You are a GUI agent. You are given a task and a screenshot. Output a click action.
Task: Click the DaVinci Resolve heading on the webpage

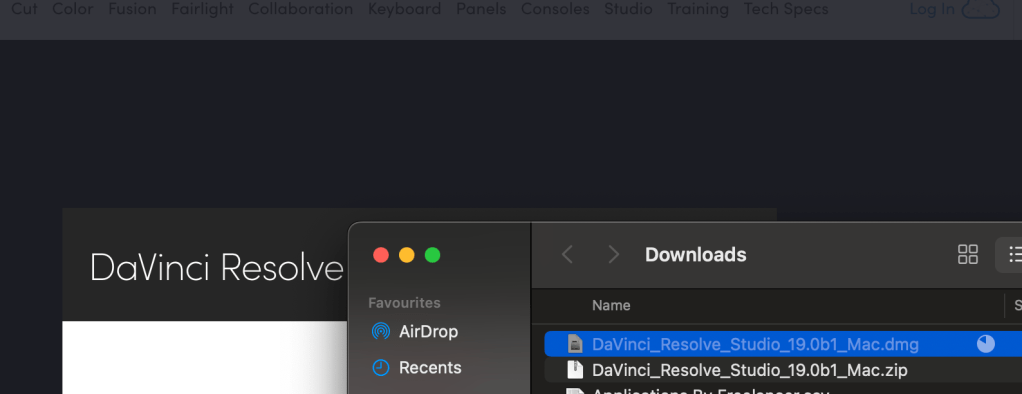[216, 267]
